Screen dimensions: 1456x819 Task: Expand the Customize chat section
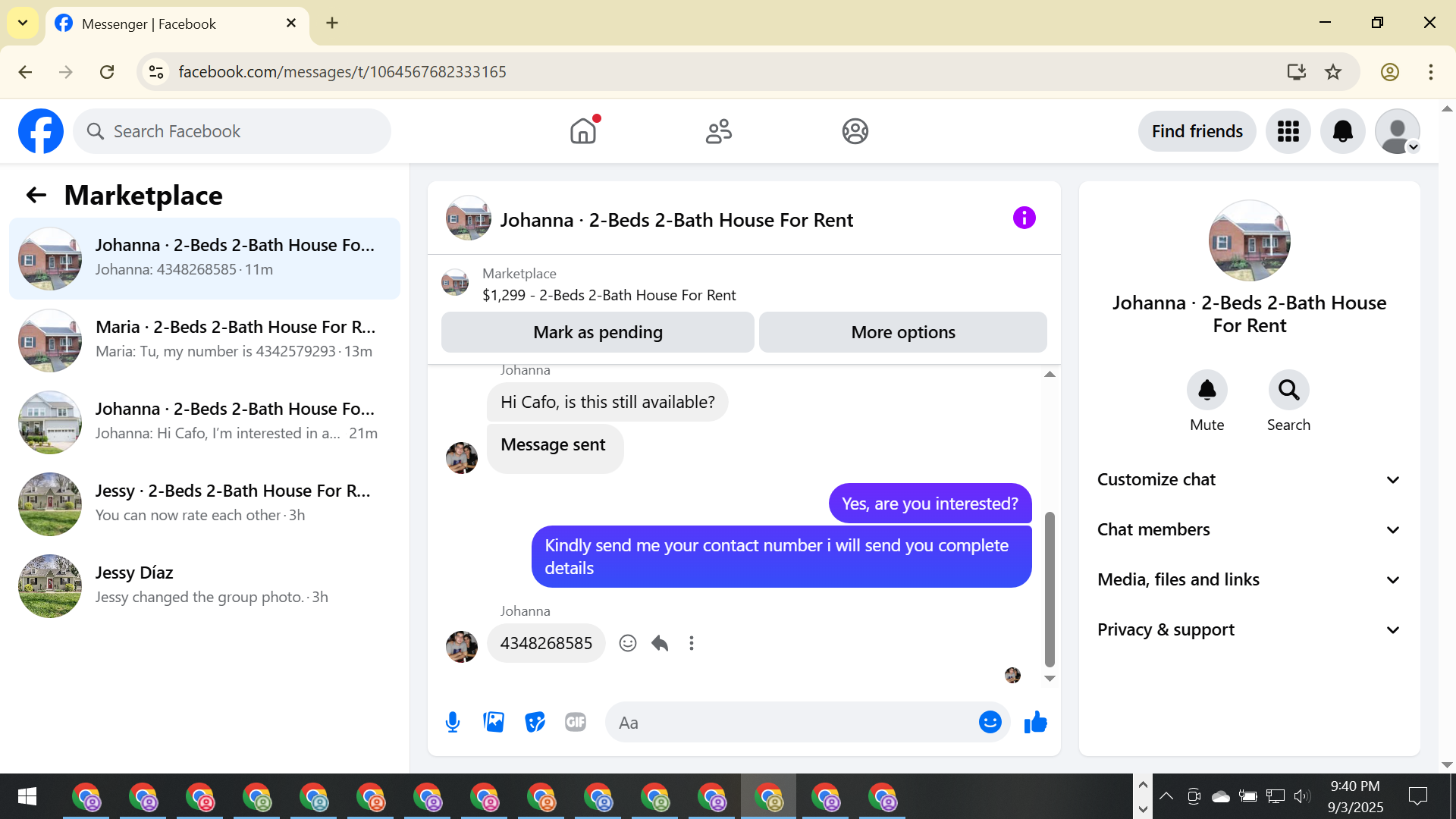coord(1249,479)
